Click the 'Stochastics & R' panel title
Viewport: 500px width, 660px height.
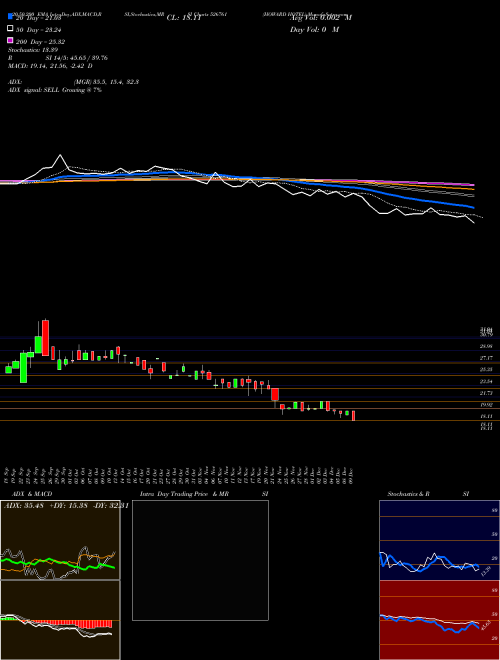coord(409,494)
